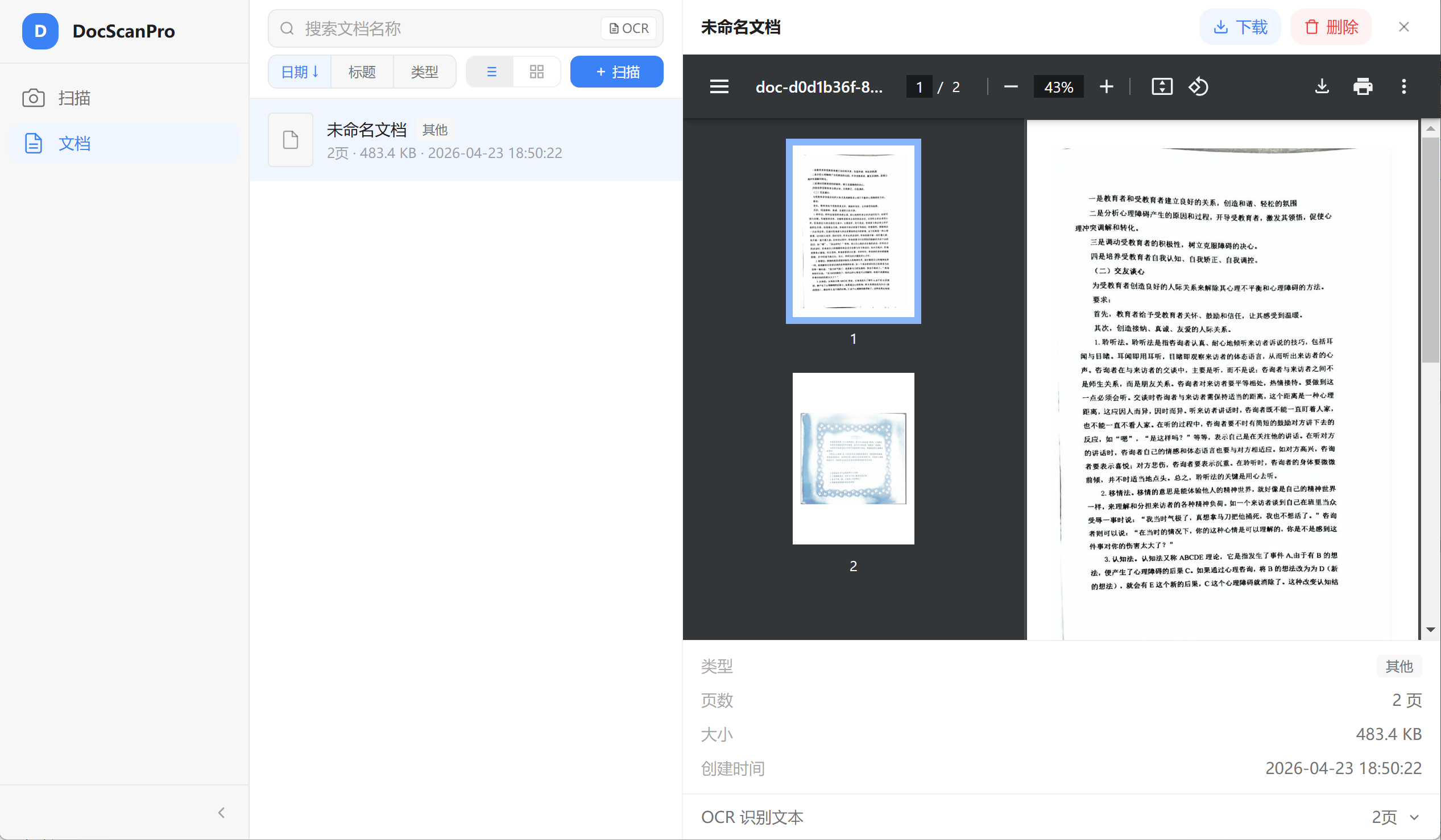Toggle OCR search mode in search bar
The image size is (1441, 840).
click(628, 28)
